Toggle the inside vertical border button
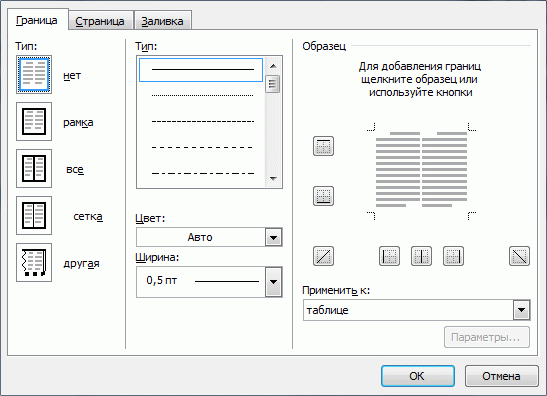Screen dimensions: 547x396 coord(421,256)
